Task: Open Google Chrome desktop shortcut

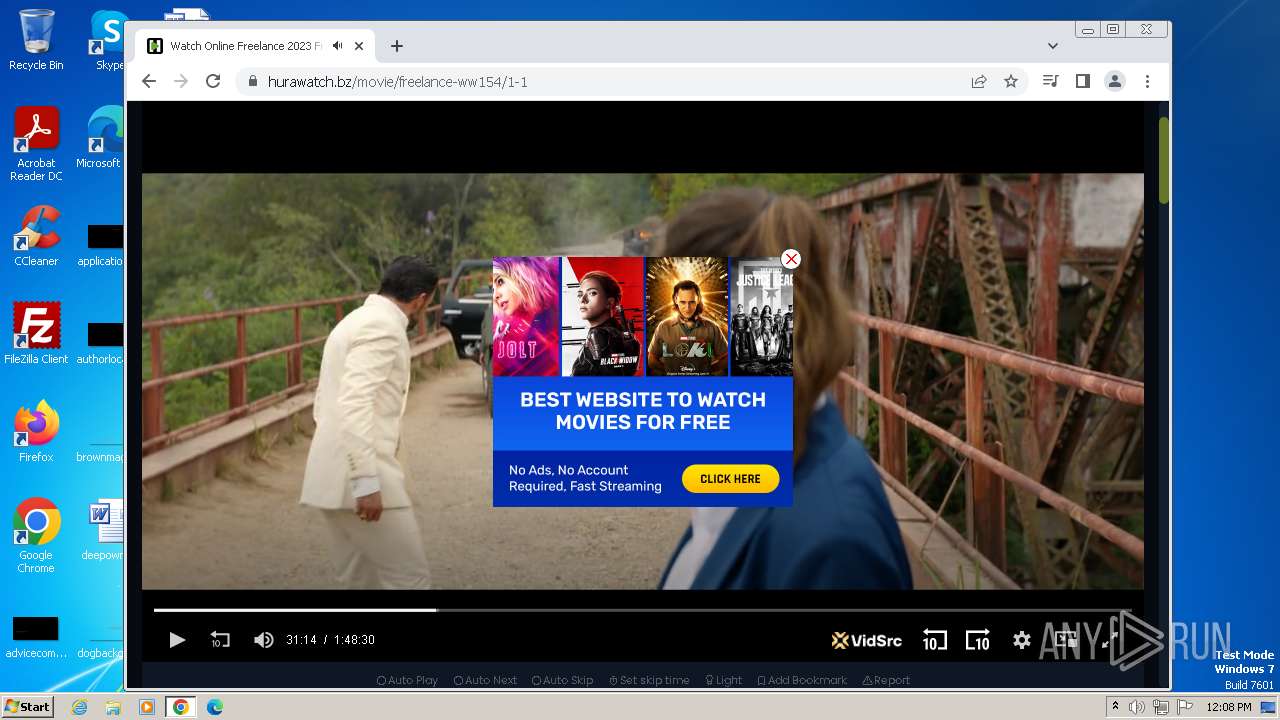Action: click(36, 536)
